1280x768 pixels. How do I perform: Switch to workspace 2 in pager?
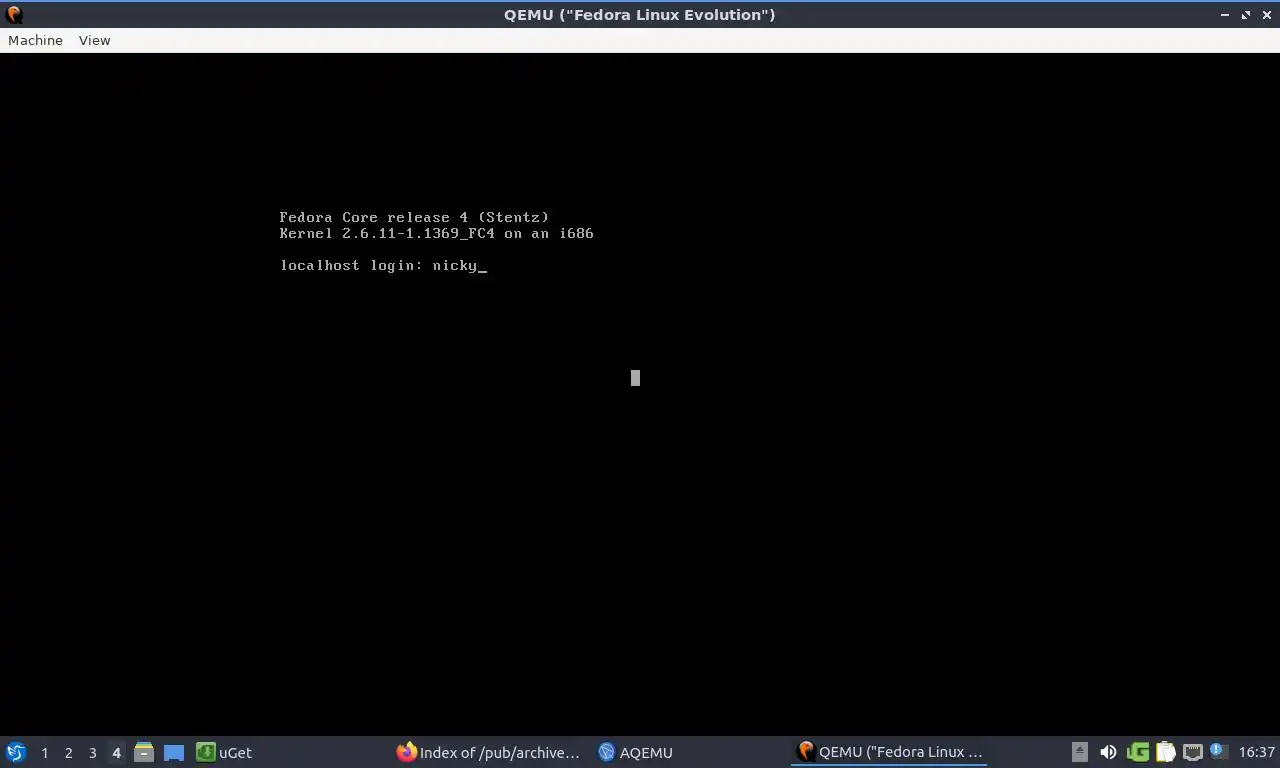tap(68, 752)
